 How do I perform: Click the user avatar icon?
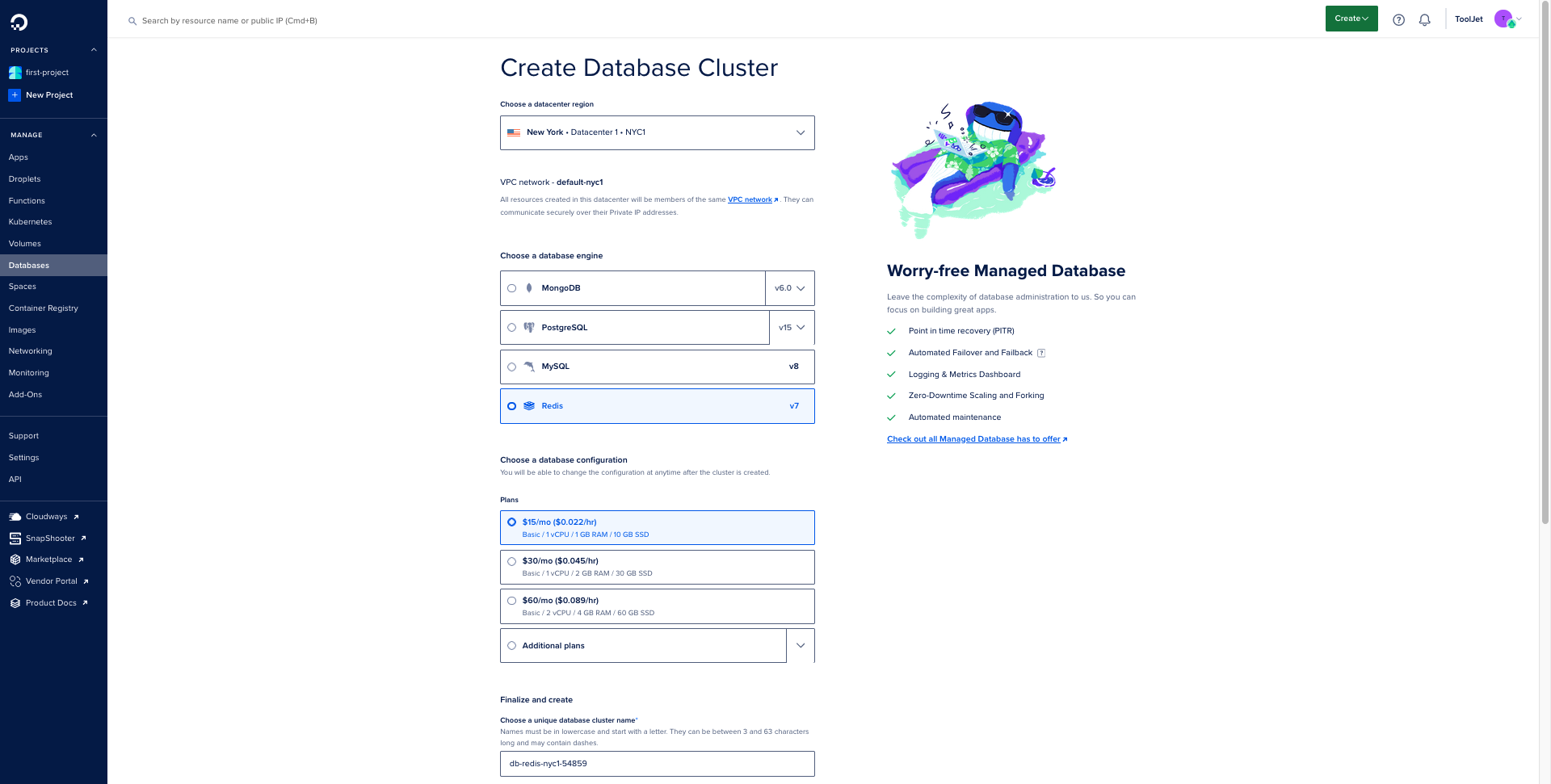coord(1503,19)
